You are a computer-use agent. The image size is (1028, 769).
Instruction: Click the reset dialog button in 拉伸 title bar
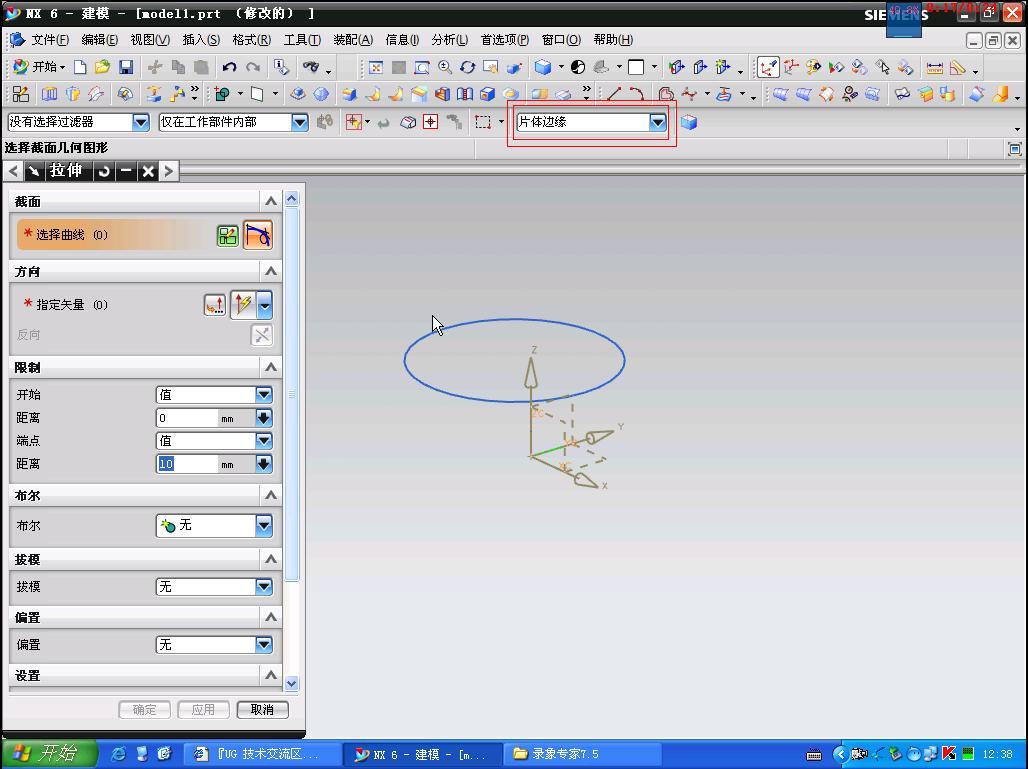[x=104, y=171]
